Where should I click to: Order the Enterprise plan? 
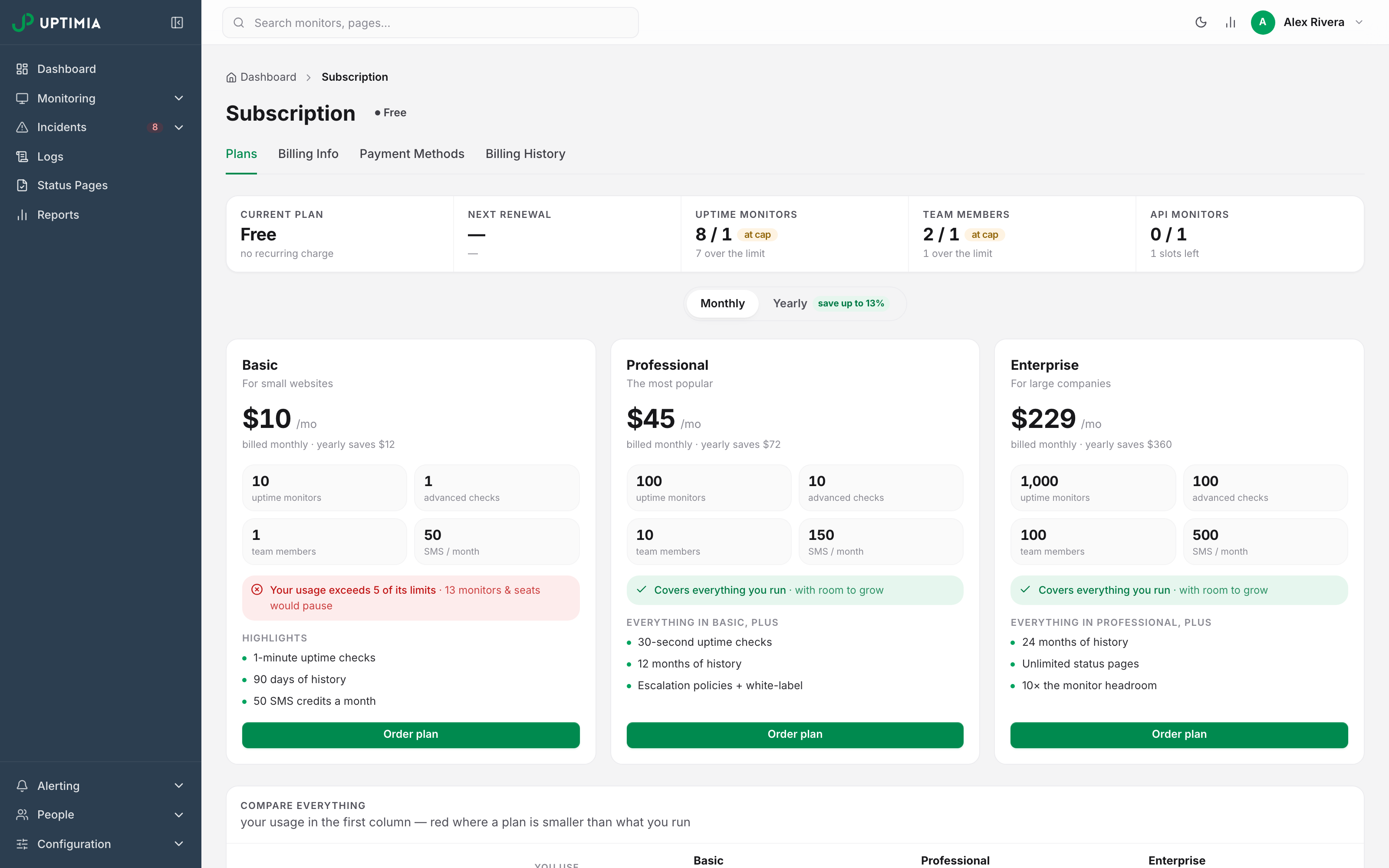(x=1179, y=734)
